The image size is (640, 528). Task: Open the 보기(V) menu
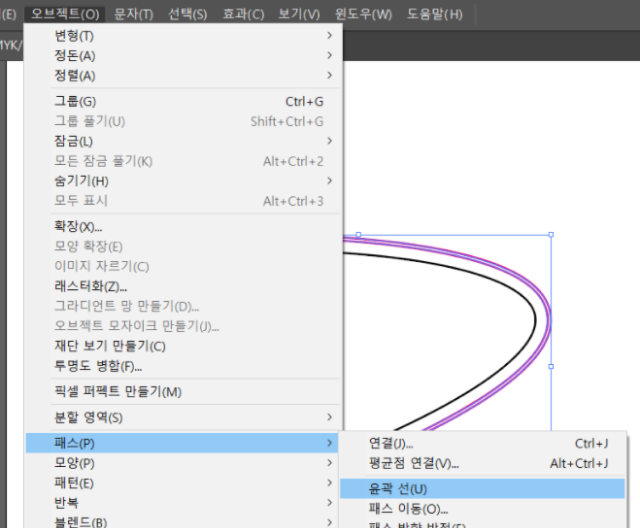[299, 14]
